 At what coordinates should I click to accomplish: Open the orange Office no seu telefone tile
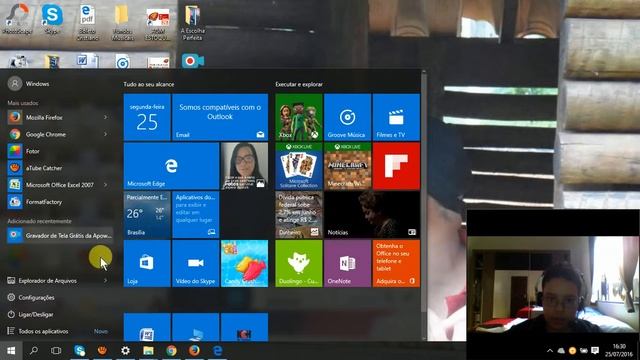click(396, 263)
